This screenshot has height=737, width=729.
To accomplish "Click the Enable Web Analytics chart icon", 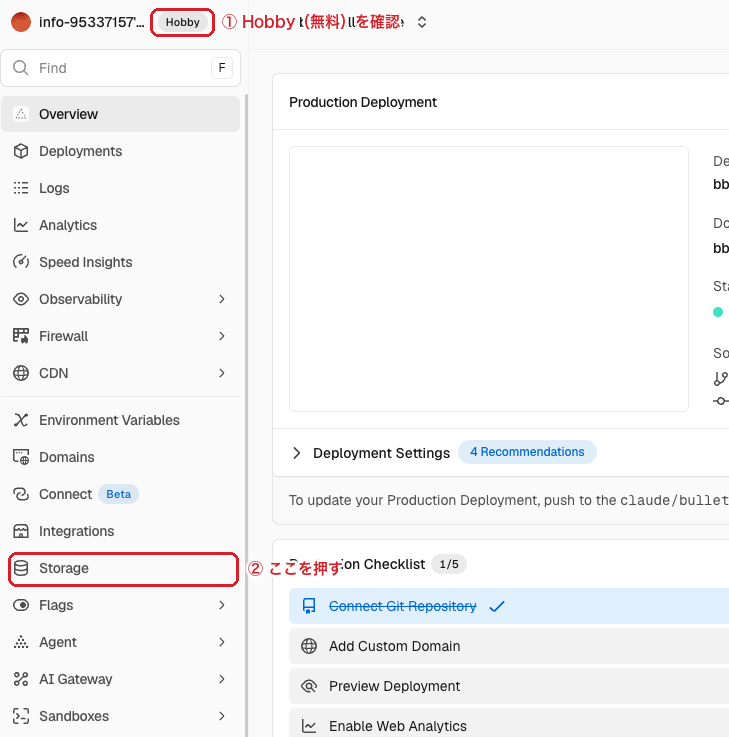I will [309, 726].
